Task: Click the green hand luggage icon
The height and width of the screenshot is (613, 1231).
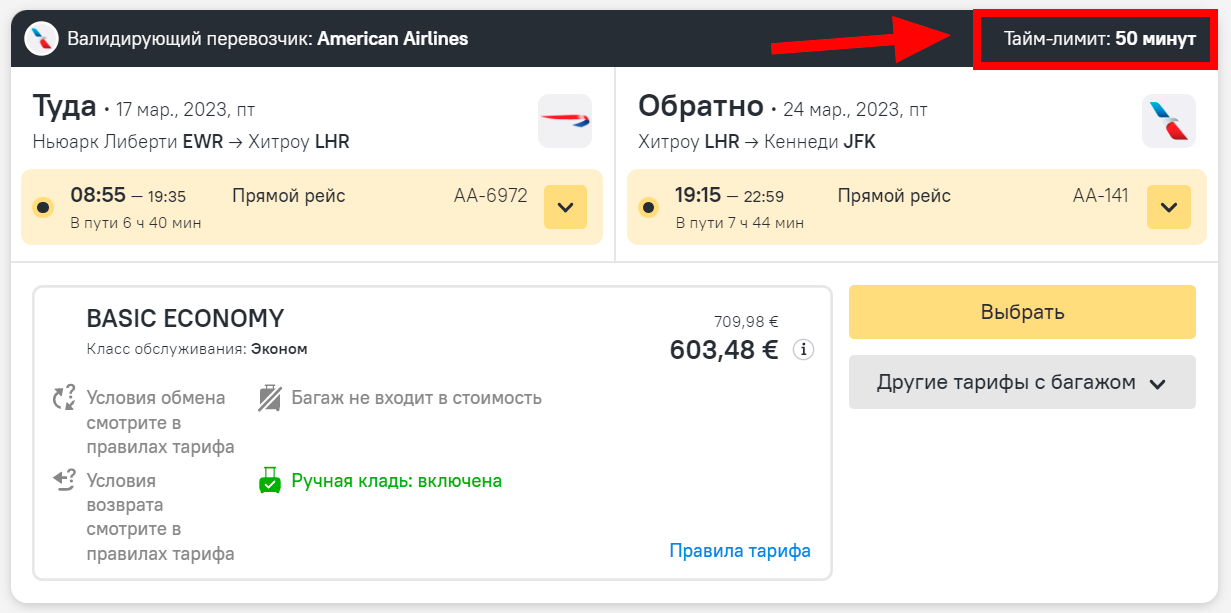Action: click(269, 481)
